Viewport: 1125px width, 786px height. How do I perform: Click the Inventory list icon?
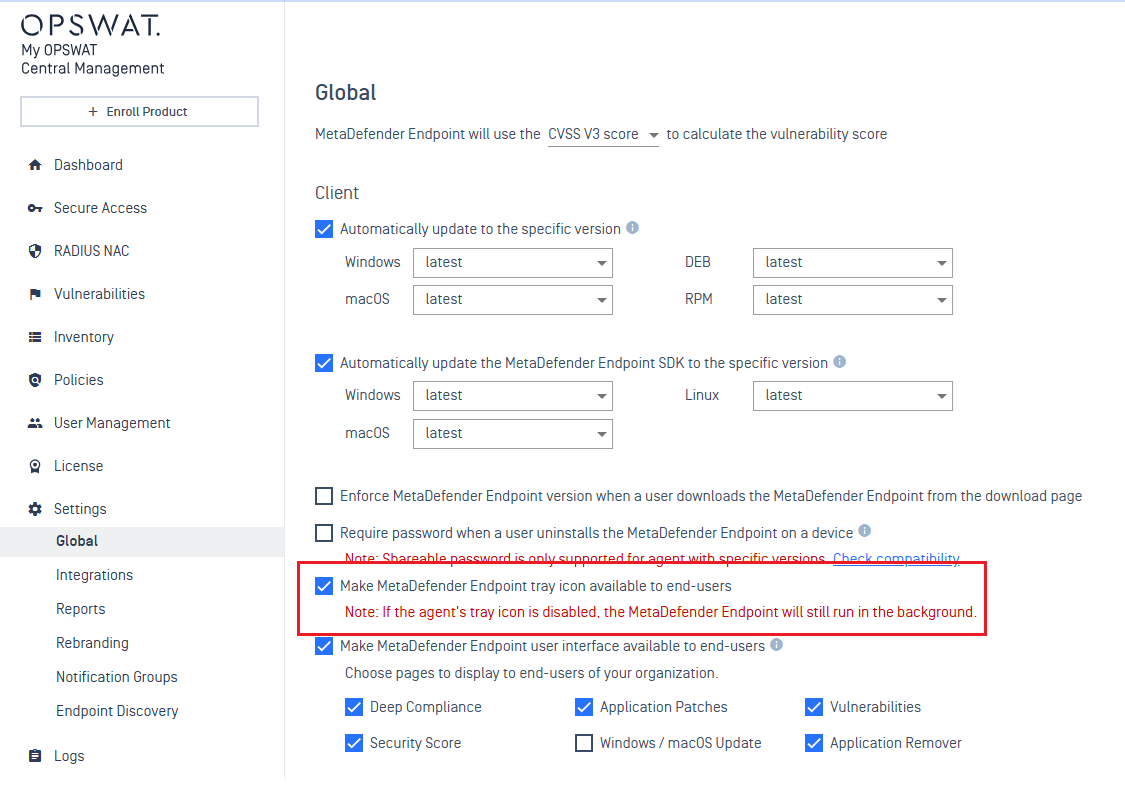coord(34,337)
